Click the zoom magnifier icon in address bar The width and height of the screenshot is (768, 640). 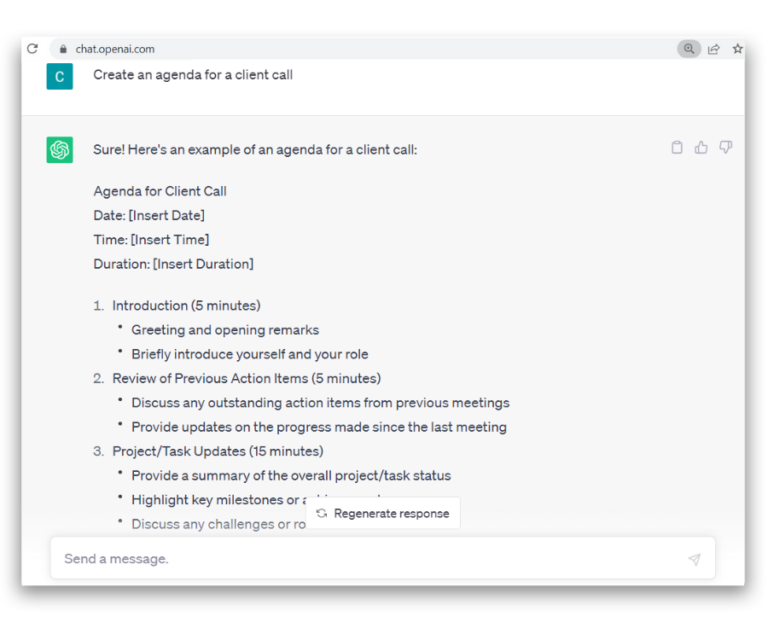coord(688,48)
